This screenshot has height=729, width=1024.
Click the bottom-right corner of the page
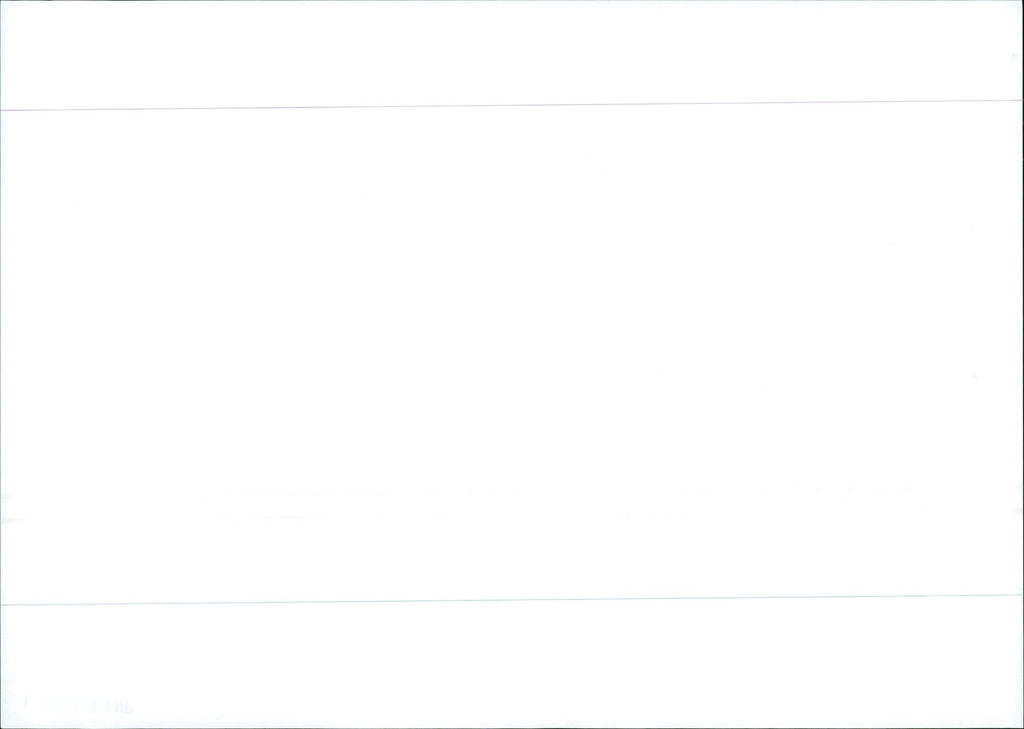[1020, 725]
